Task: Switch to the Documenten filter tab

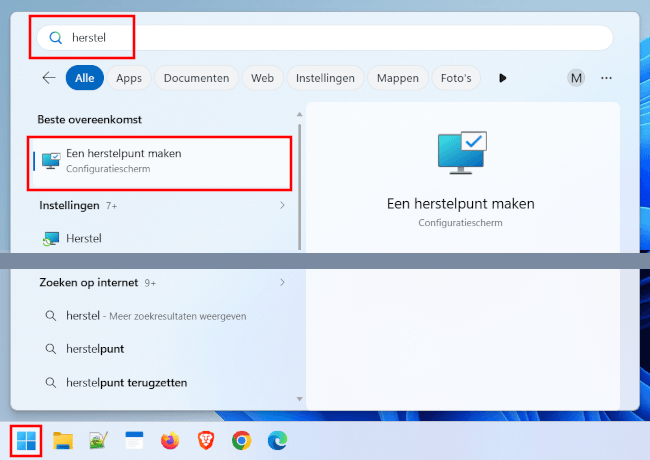Action: click(x=196, y=78)
